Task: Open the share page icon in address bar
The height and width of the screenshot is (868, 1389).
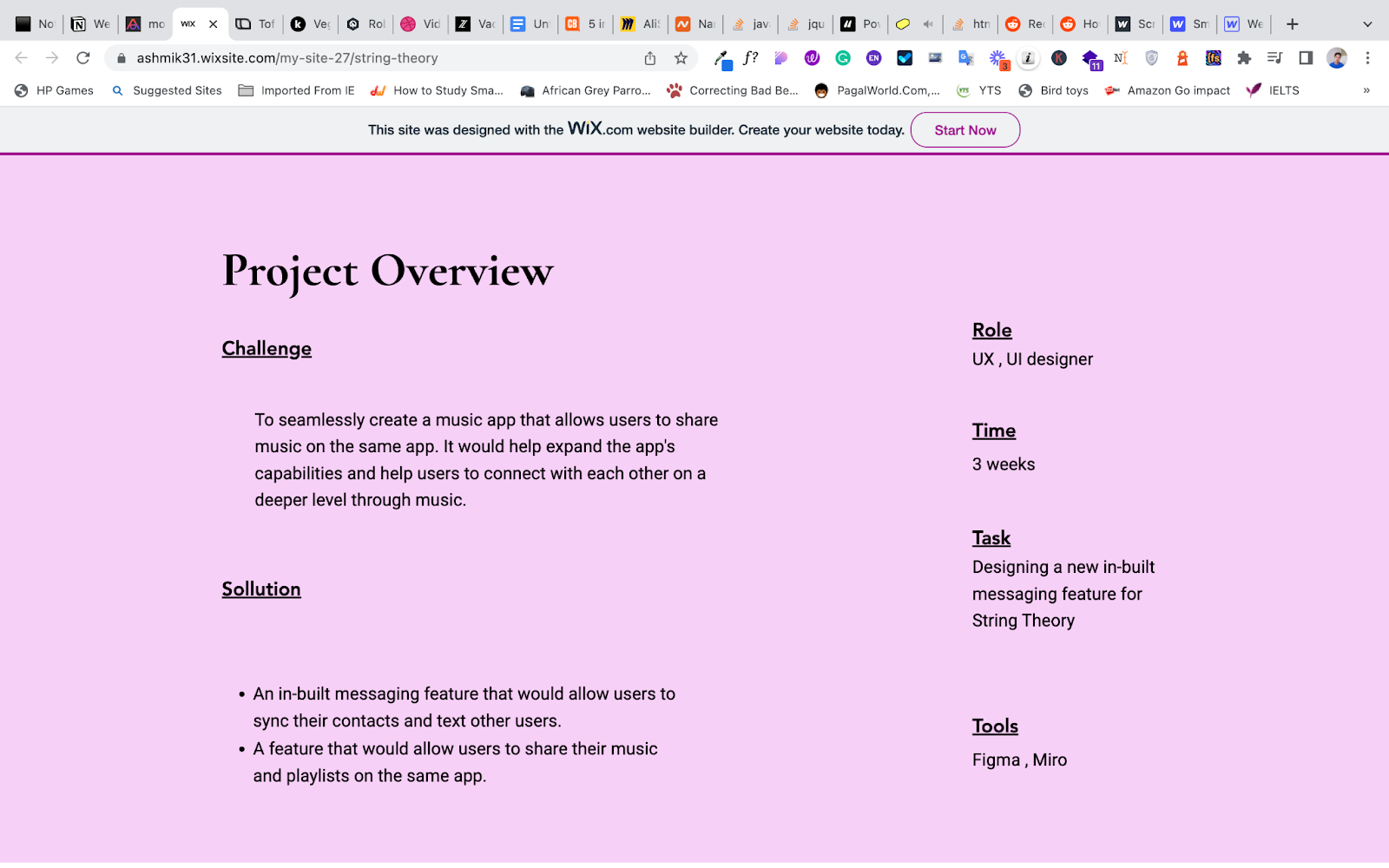Action: pos(650,58)
